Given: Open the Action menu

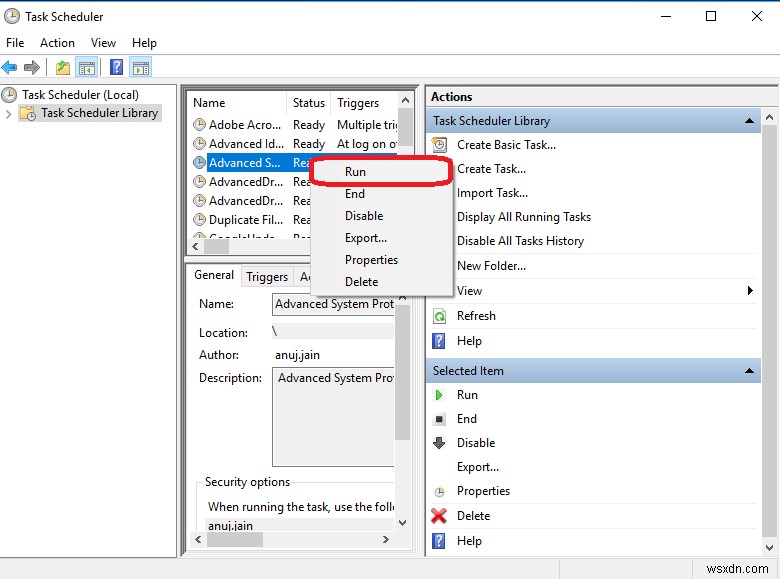Looking at the screenshot, I should (57, 43).
